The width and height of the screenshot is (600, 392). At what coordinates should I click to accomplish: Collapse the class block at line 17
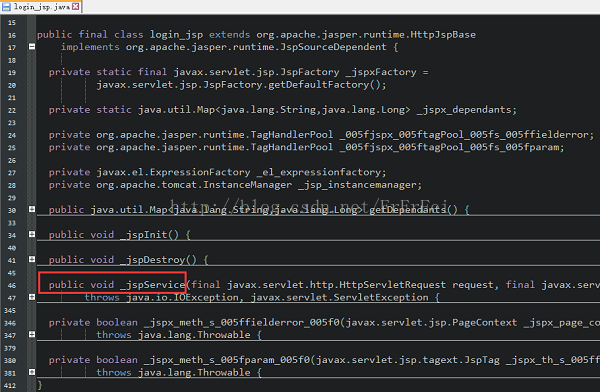pyautogui.click(x=32, y=46)
